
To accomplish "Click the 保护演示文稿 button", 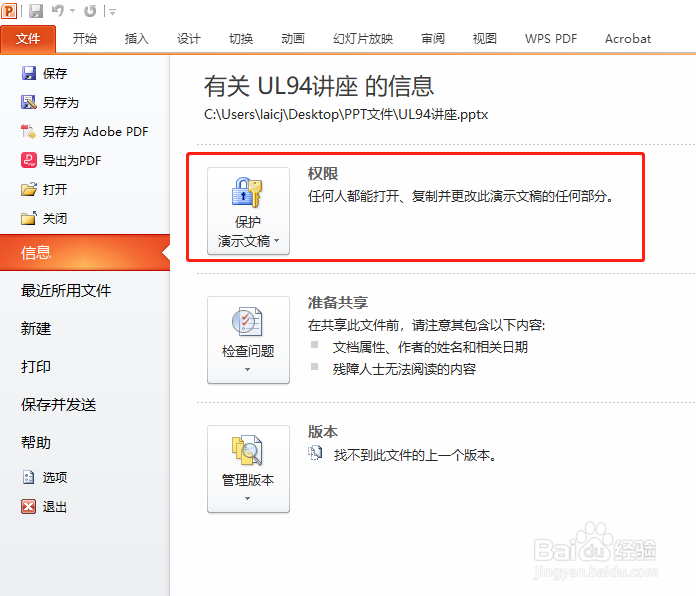I will [x=248, y=211].
